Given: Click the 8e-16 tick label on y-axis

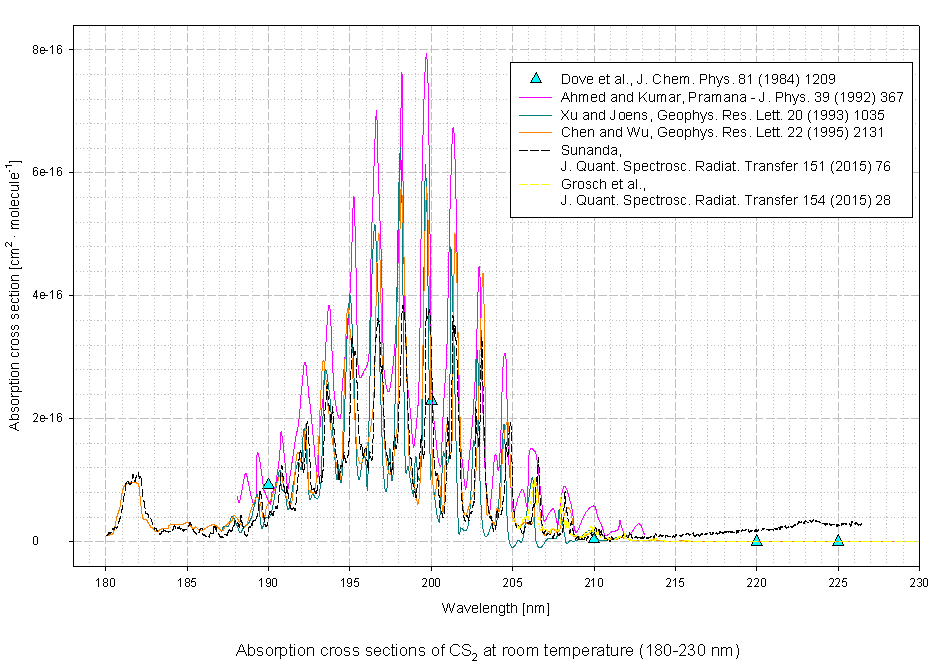Looking at the screenshot, I should pyautogui.click(x=45, y=49).
